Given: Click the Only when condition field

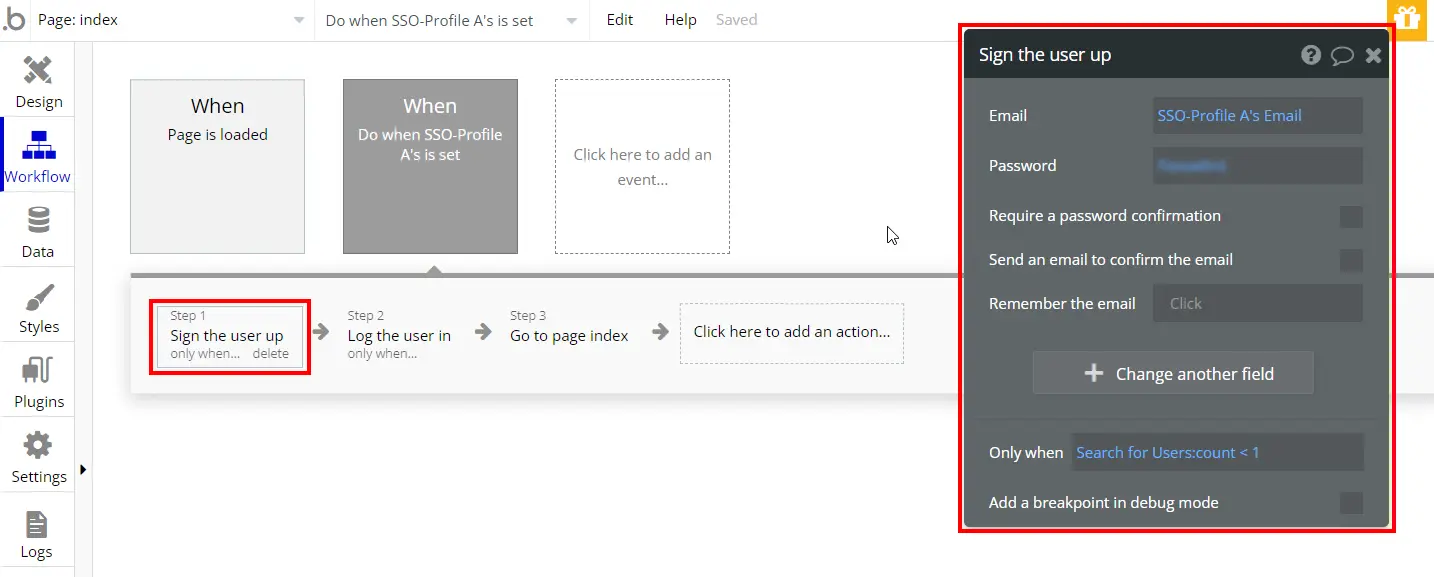Looking at the screenshot, I should (1217, 453).
